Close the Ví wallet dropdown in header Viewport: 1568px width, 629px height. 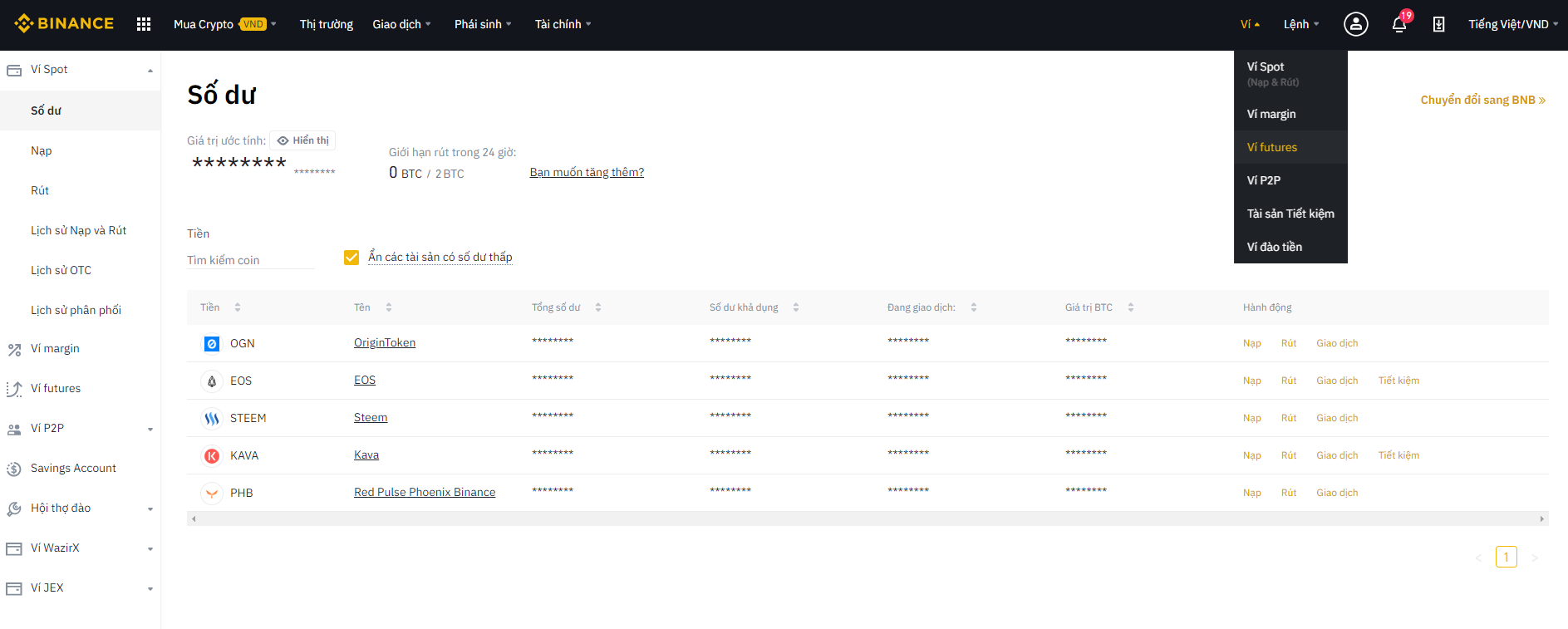click(1251, 24)
